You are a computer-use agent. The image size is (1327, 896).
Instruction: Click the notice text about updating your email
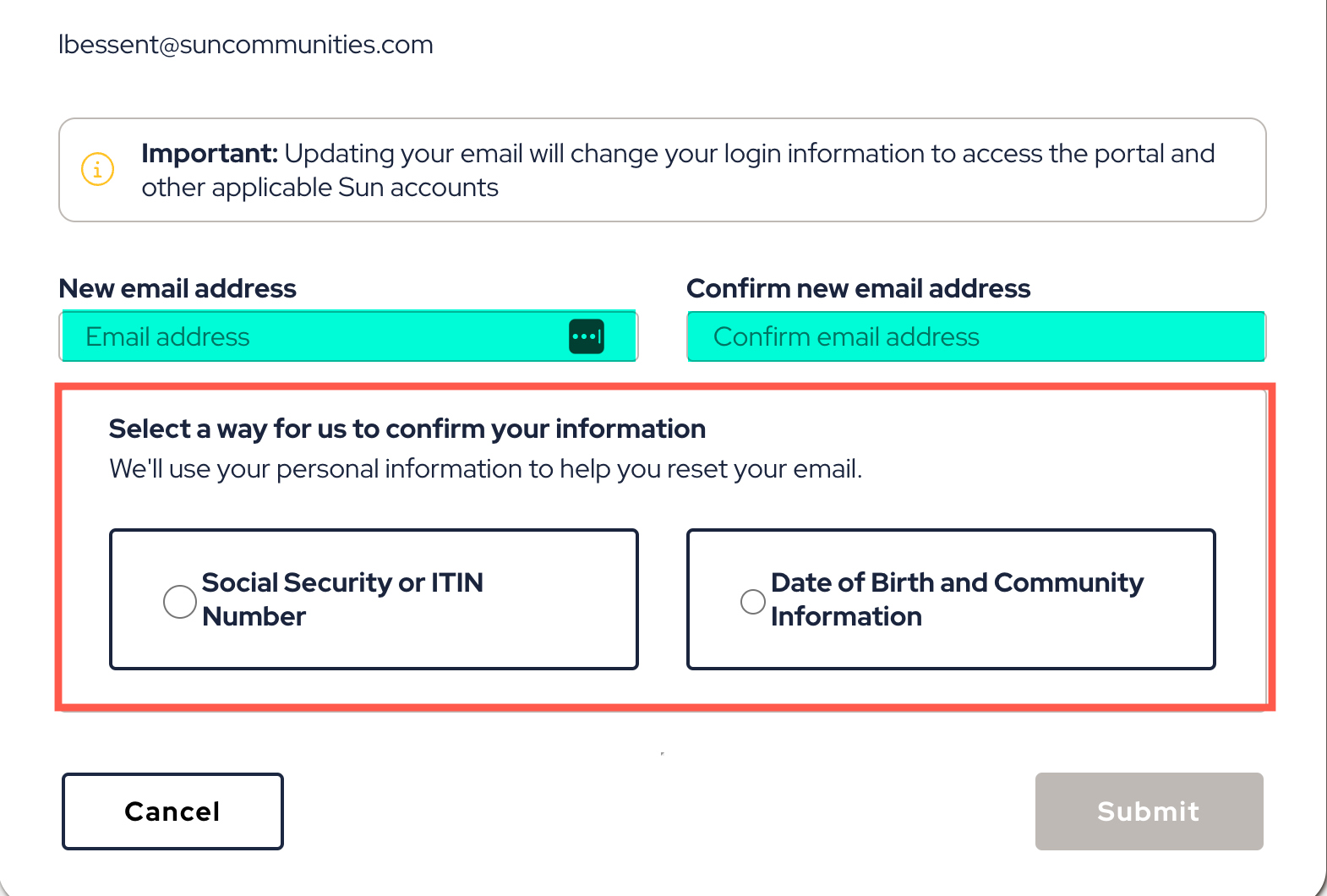pyautogui.click(x=678, y=170)
